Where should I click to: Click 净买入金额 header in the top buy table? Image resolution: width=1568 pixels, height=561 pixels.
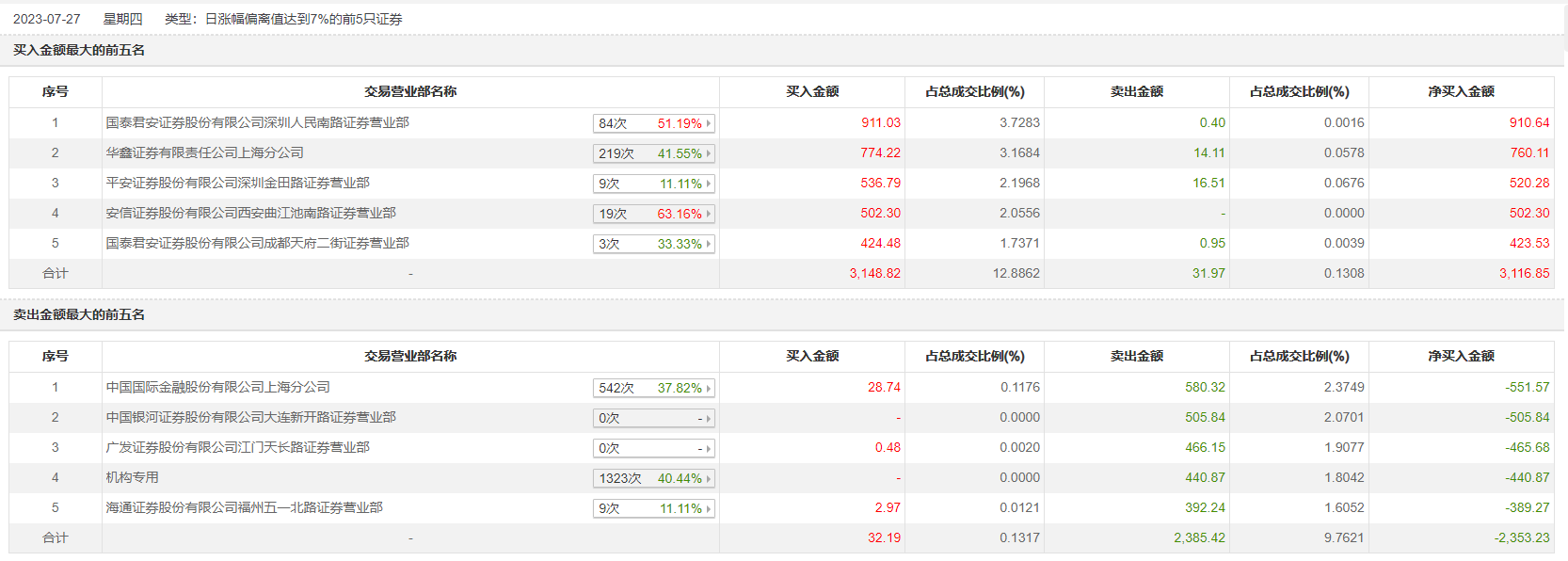tap(1461, 91)
